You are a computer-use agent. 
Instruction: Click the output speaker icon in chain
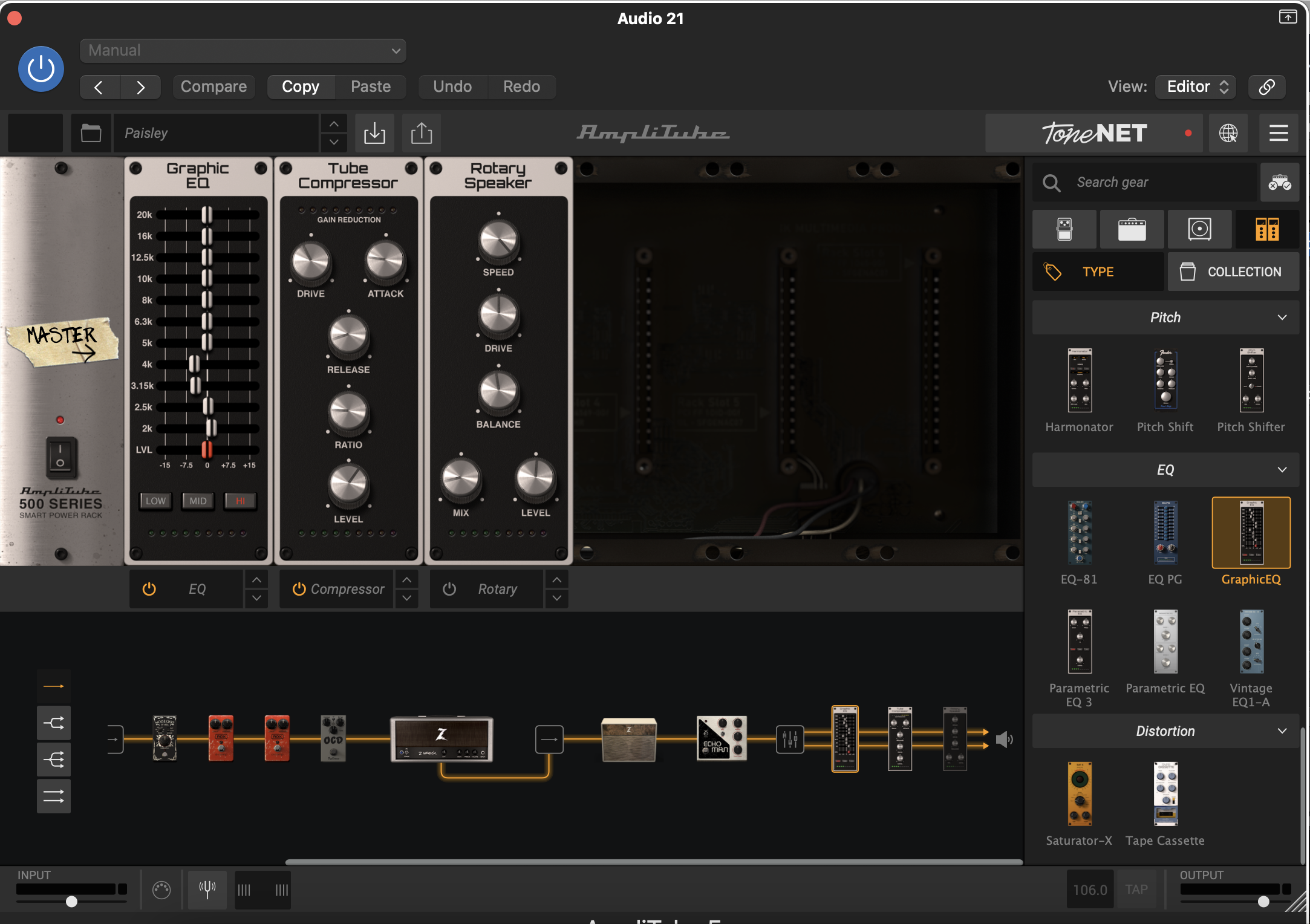1004,739
